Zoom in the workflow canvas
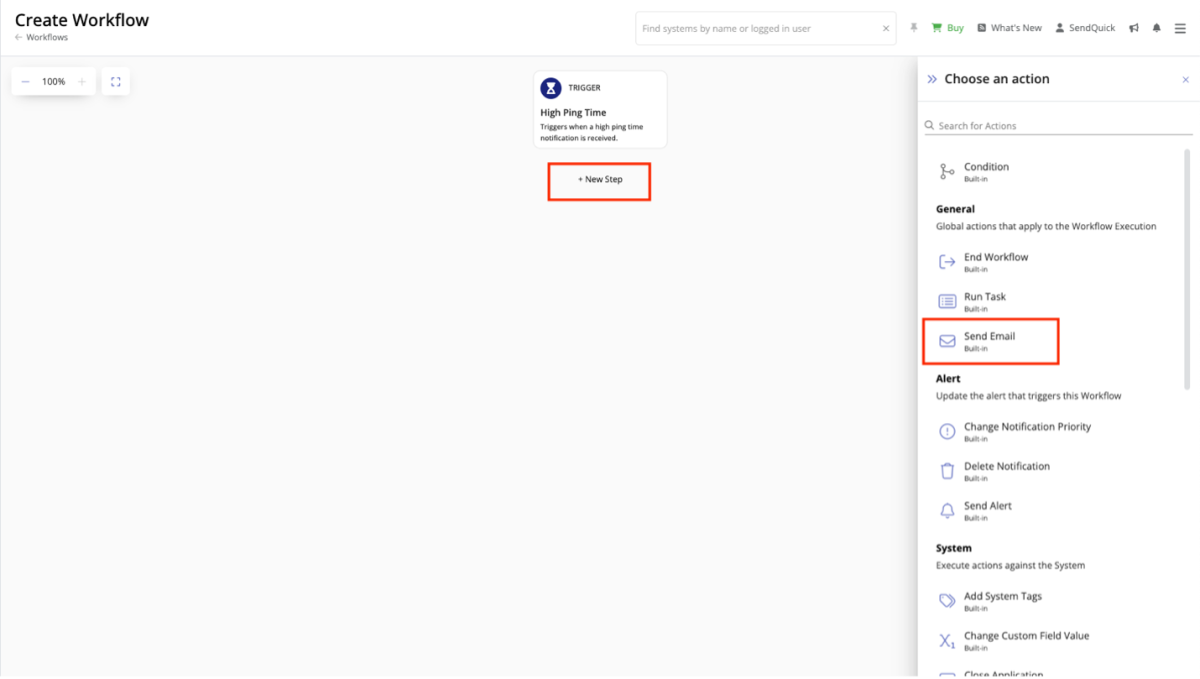The image size is (1200, 679). [82, 82]
